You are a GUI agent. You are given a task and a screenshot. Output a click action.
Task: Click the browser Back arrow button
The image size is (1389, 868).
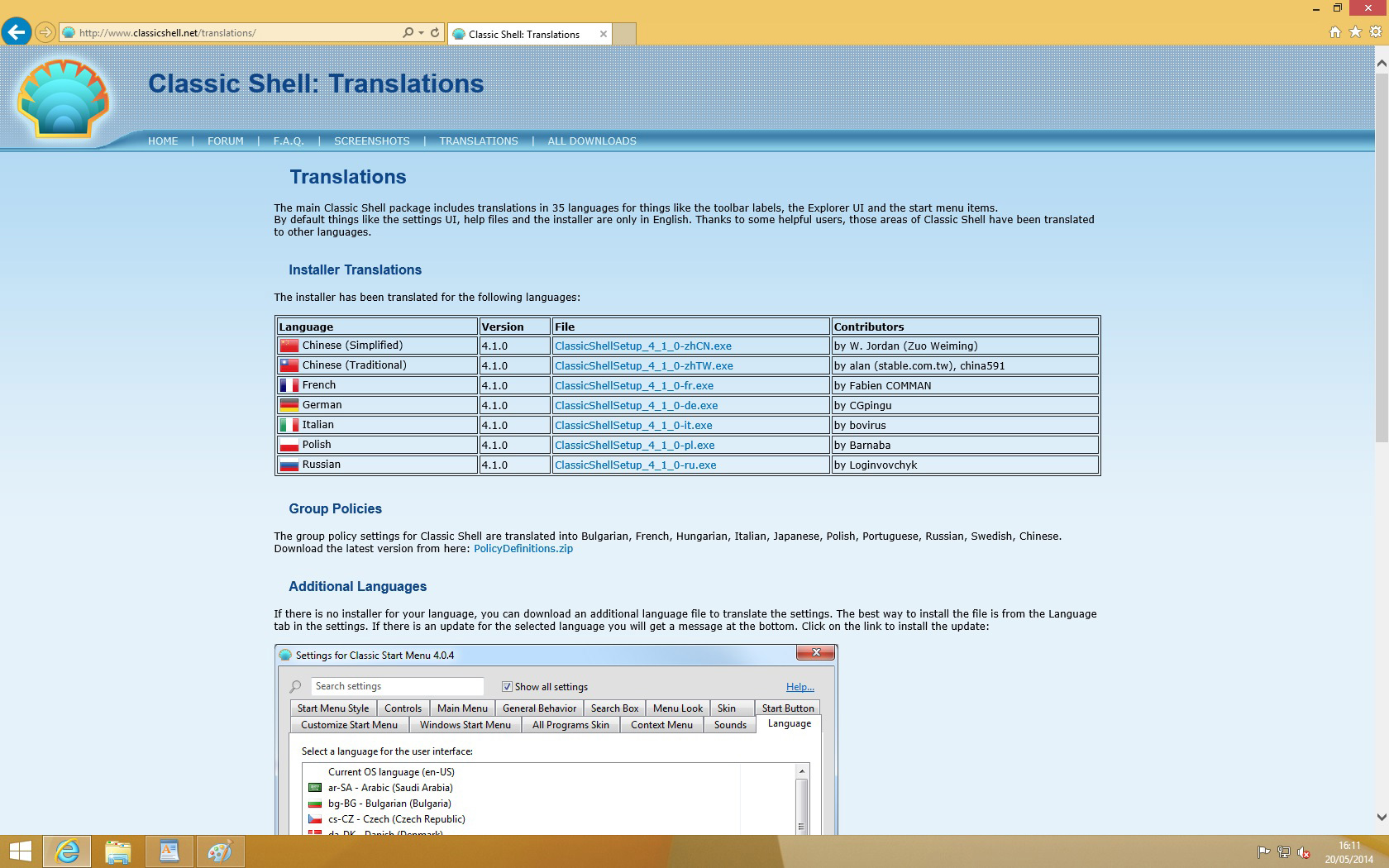tap(17, 32)
